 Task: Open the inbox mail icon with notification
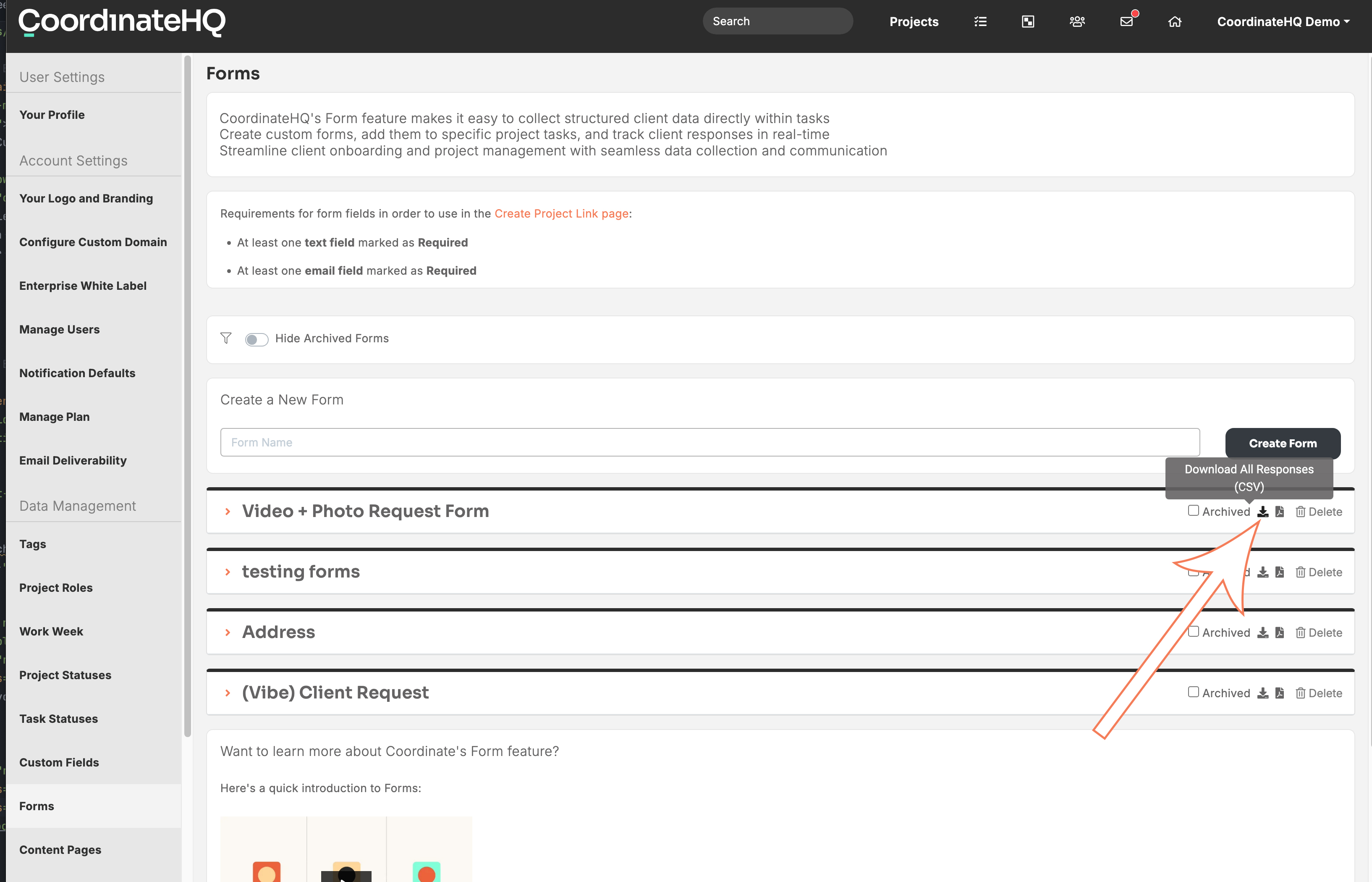click(1126, 22)
